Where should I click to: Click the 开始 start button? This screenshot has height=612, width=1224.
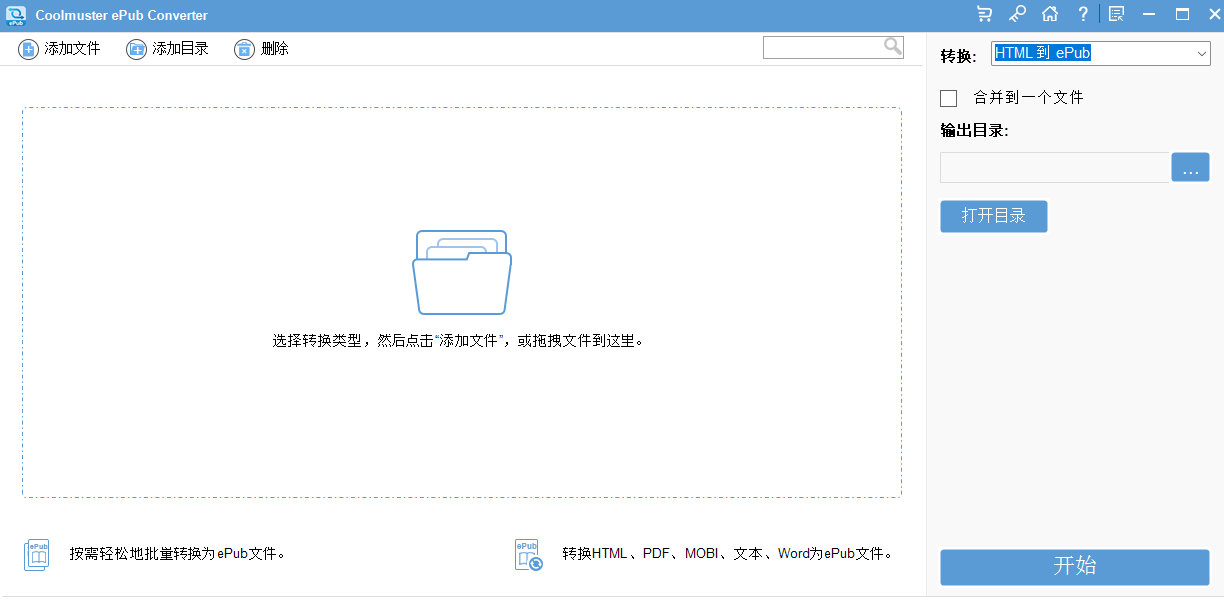1074,567
